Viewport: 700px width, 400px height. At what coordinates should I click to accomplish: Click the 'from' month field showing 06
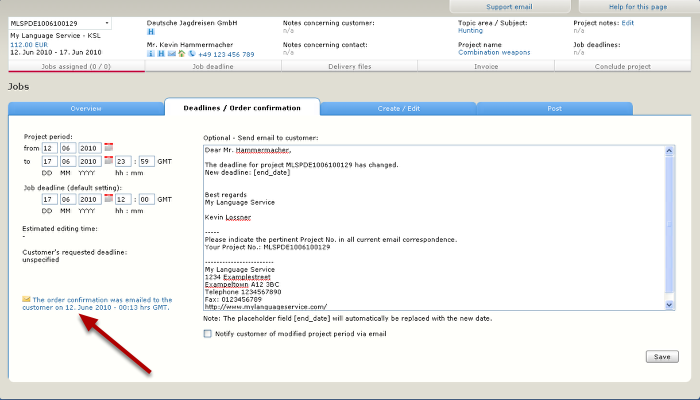tap(67, 148)
